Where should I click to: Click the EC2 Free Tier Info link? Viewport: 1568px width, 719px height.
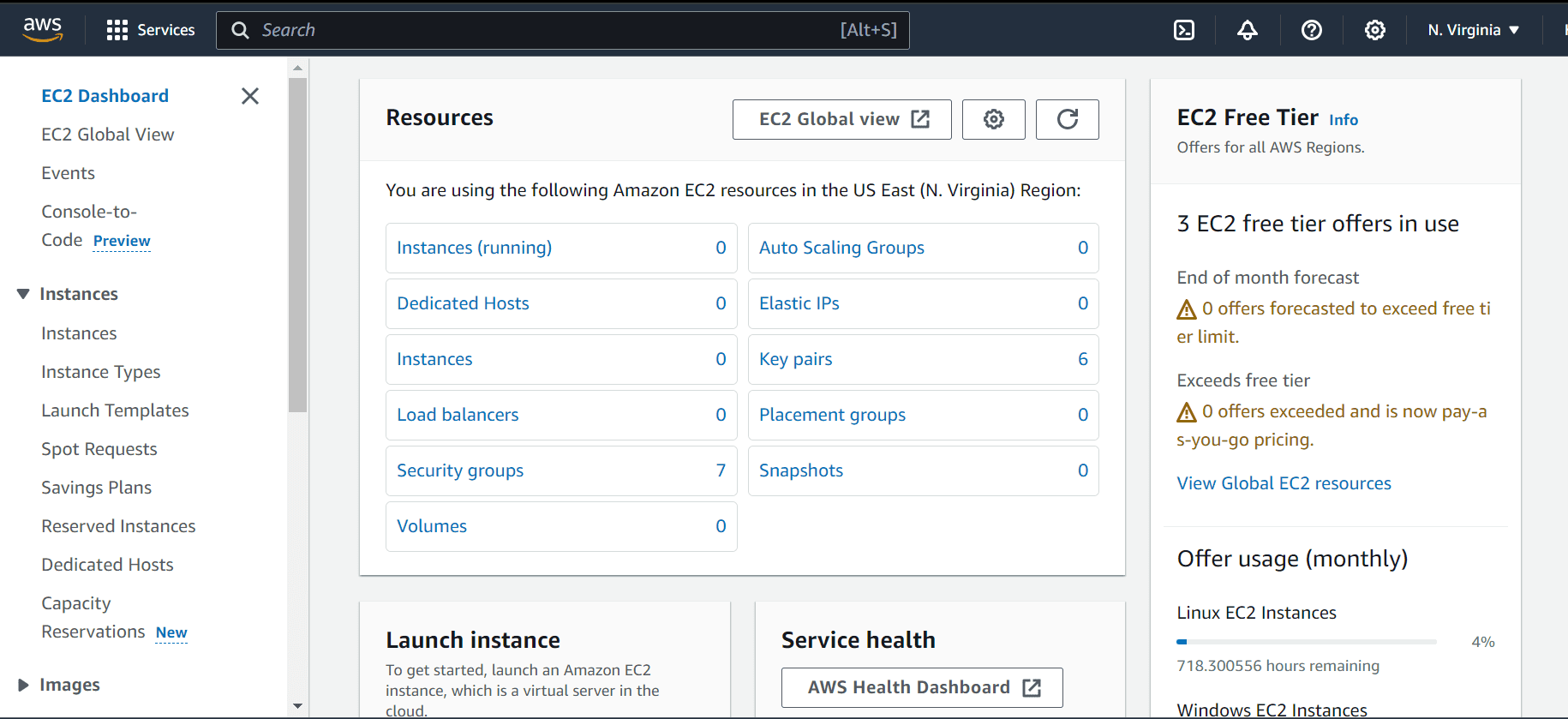(x=1344, y=120)
